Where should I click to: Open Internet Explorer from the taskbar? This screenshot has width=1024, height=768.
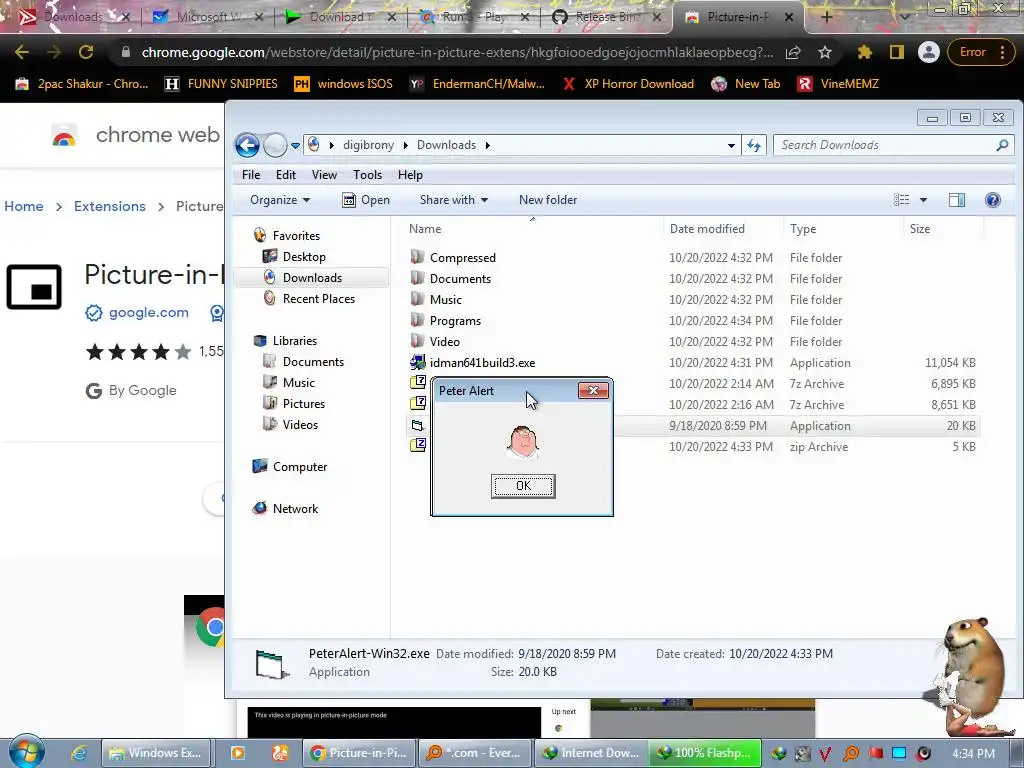79,753
